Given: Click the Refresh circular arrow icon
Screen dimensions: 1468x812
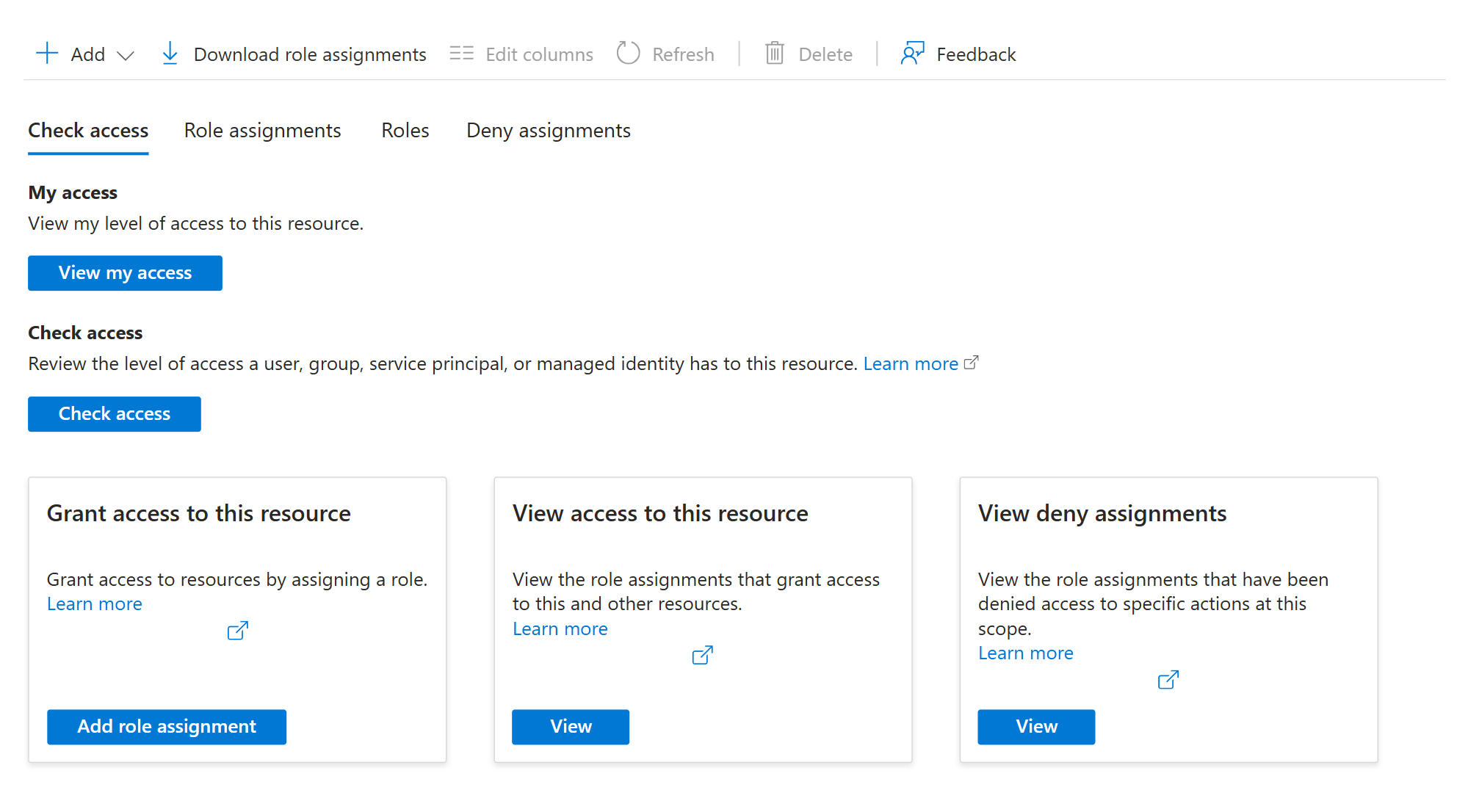Looking at the screenshot, I should click(629, 53).
